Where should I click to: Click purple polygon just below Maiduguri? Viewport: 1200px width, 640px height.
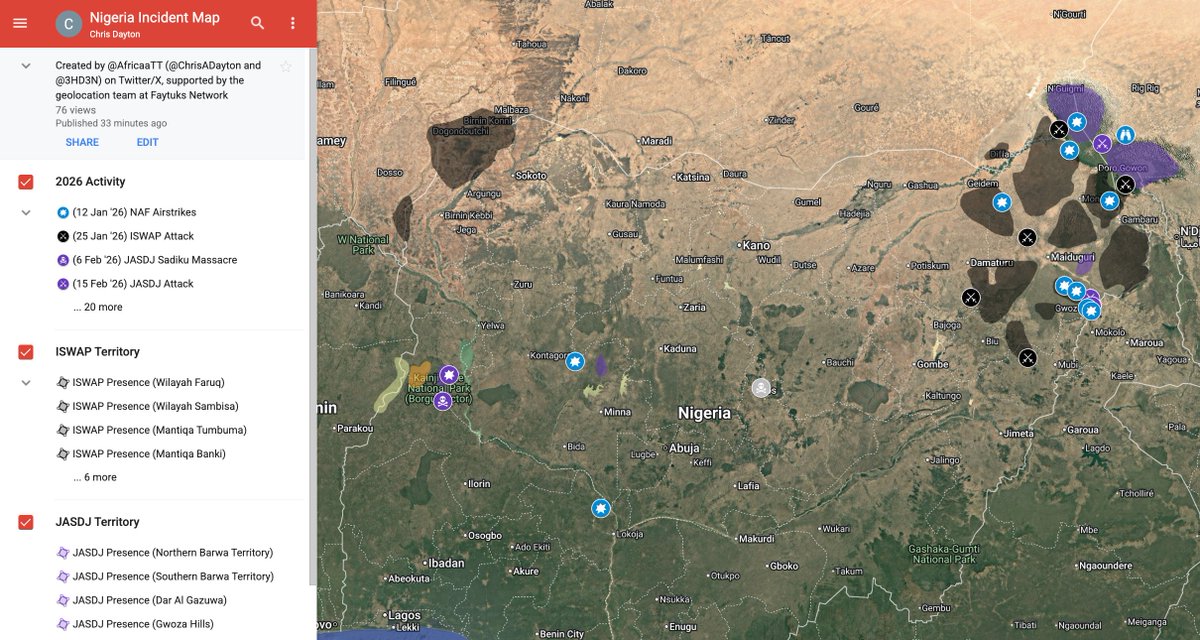(1084, 266)
